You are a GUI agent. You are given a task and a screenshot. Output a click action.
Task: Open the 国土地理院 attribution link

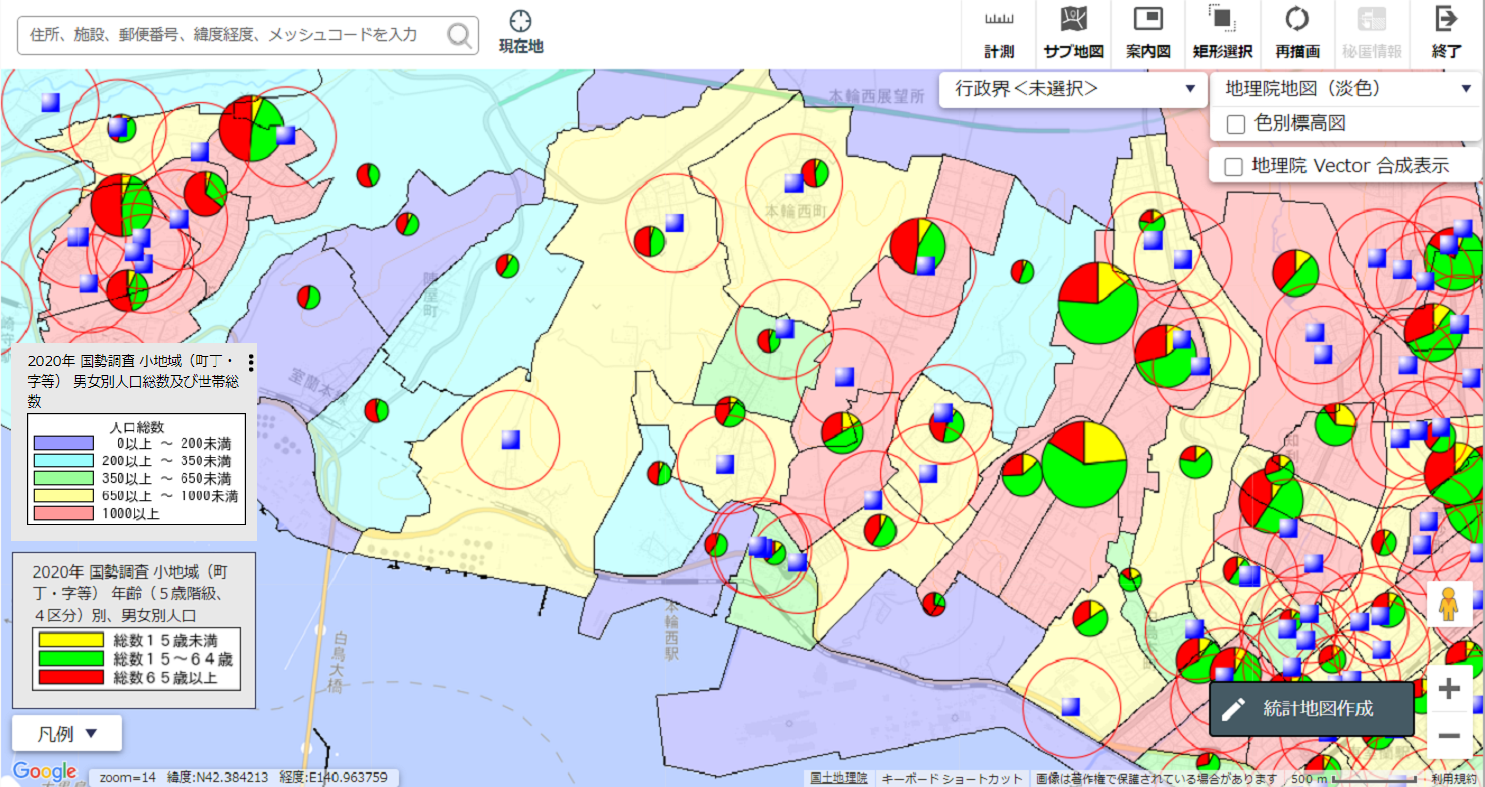click(x=837, y=778)
